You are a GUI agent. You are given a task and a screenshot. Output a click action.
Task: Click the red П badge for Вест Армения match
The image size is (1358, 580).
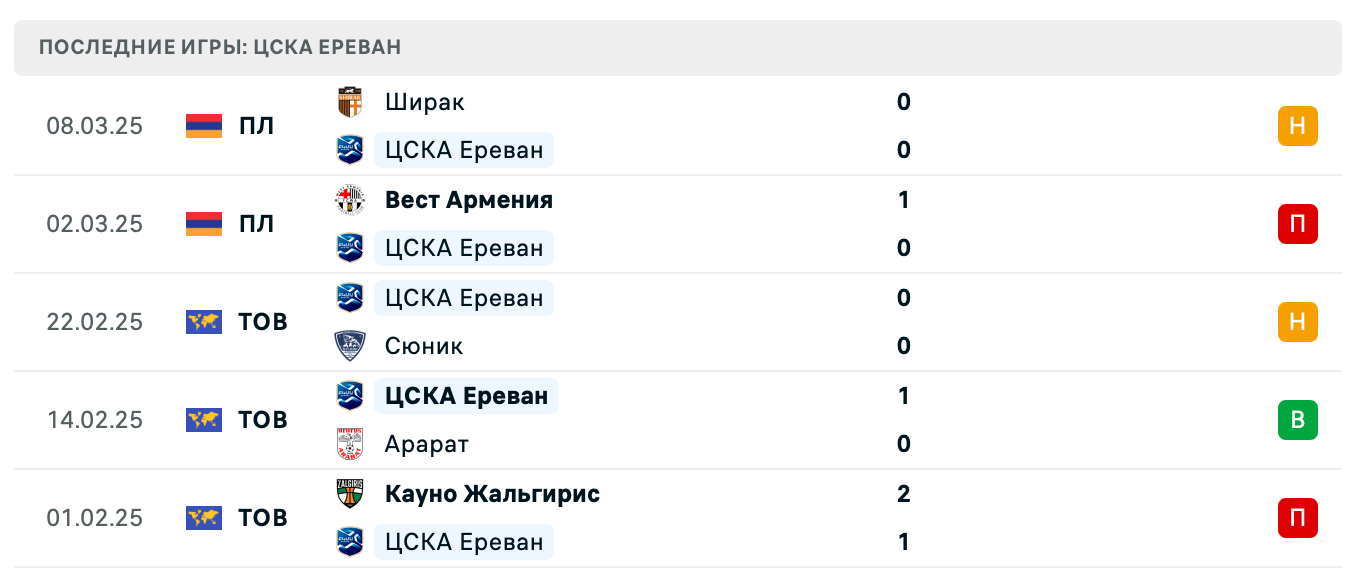coord(1297,224)
